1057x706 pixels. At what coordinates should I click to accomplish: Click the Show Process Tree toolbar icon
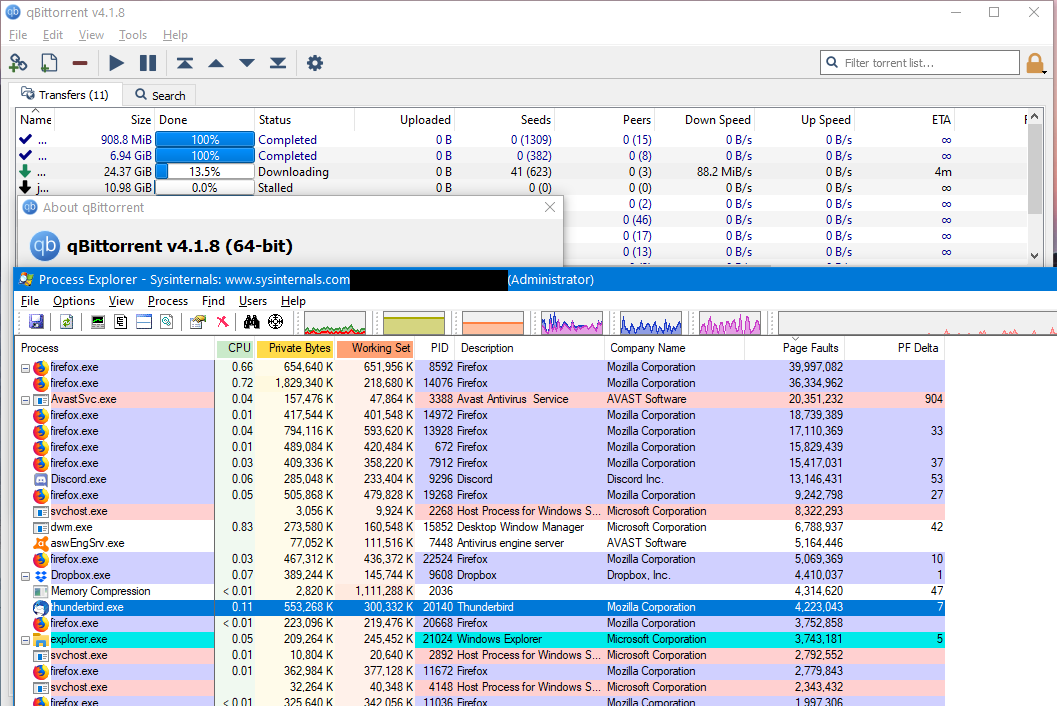[x=121, y=322]
